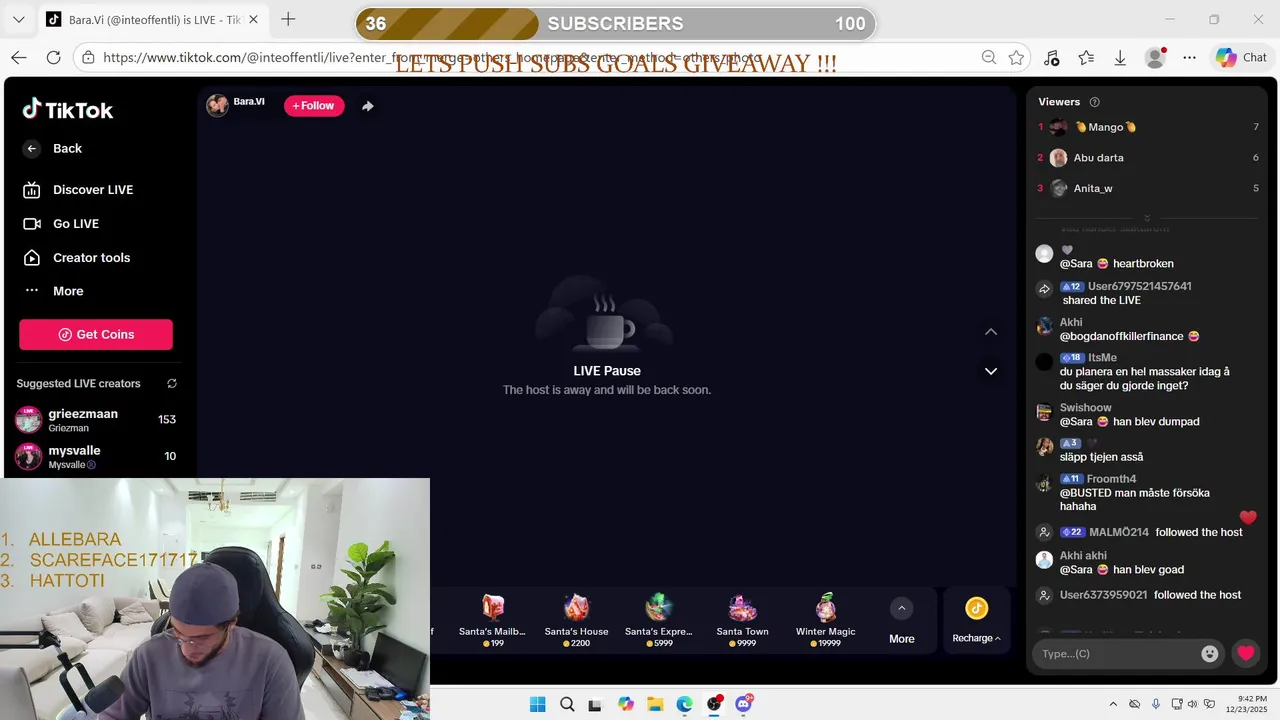Open viewer Abu darta profile
1280x720 pixels.
1099,158
